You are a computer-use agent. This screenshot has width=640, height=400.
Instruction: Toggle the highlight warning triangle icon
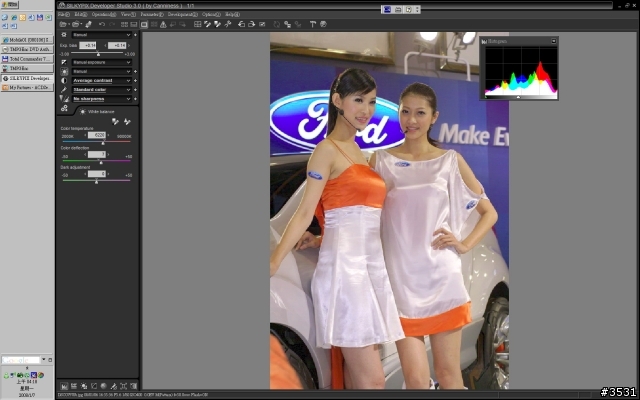pyautogui.click(x=163, y=24)
